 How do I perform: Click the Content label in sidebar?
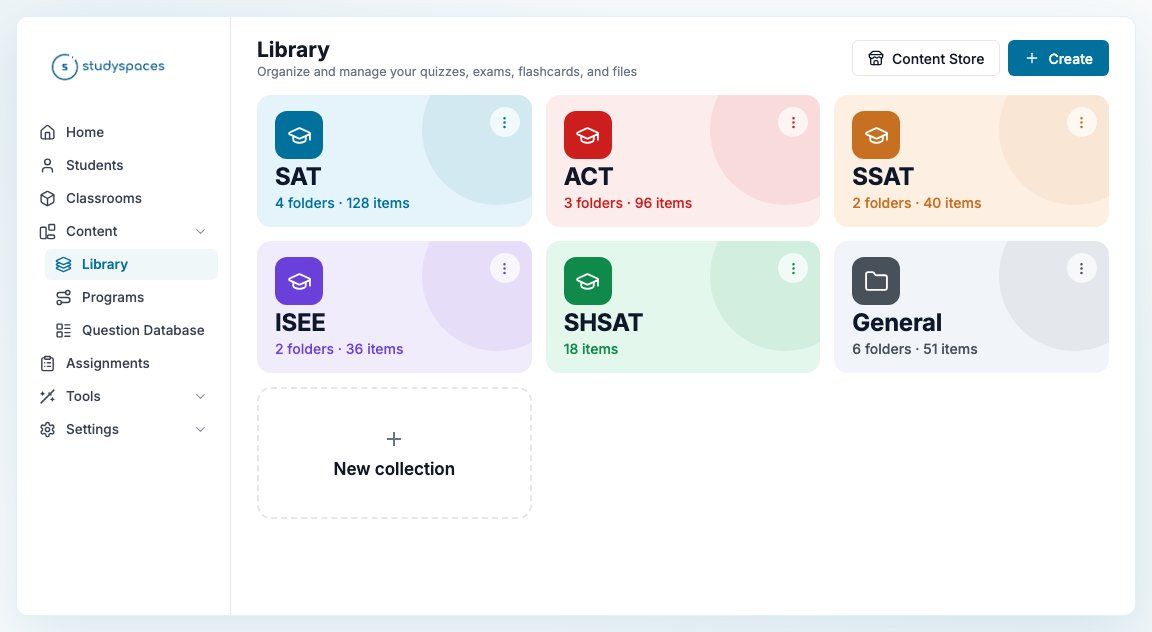(x=91, y=231)
